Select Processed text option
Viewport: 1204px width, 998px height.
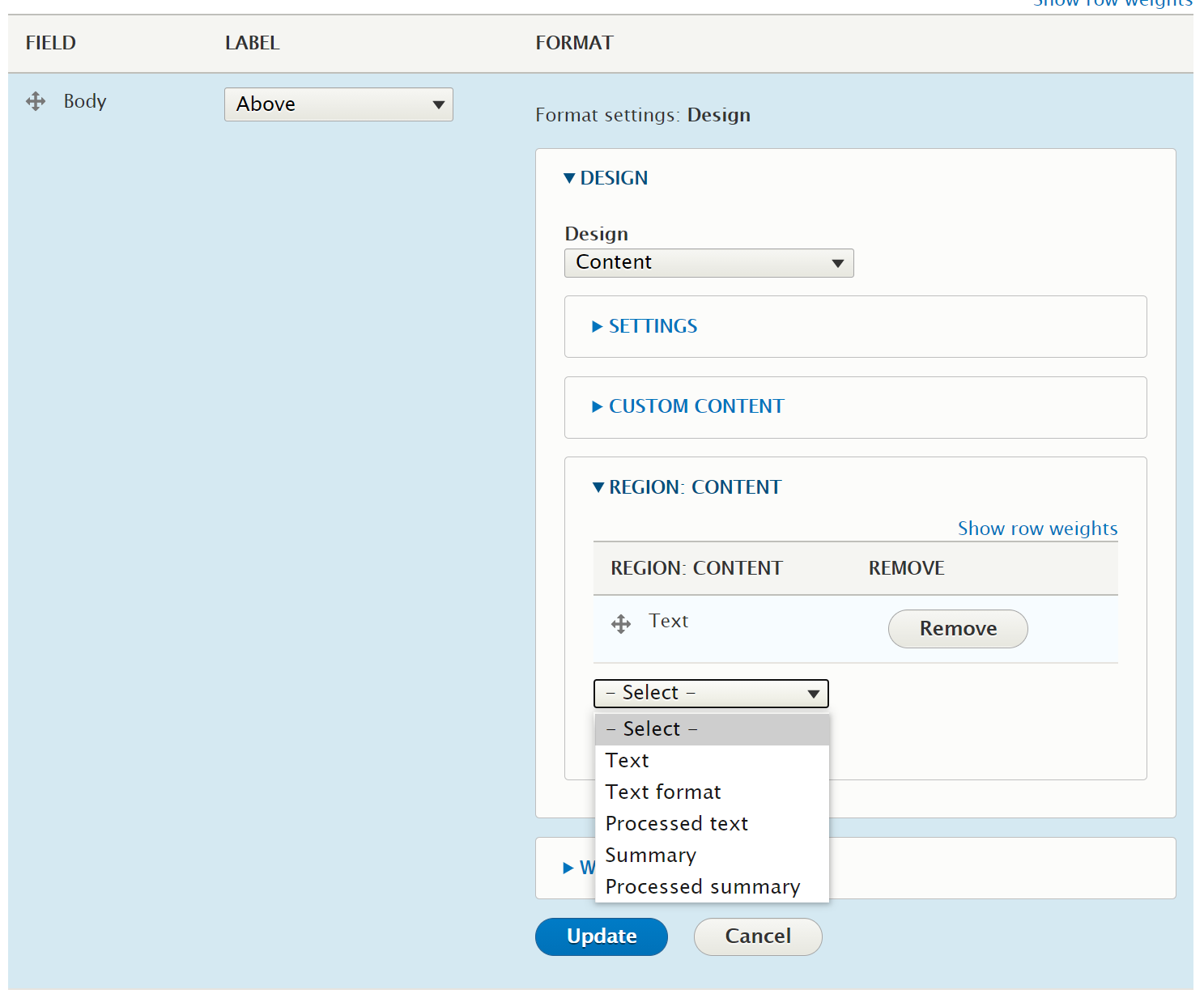coord(677,824)
